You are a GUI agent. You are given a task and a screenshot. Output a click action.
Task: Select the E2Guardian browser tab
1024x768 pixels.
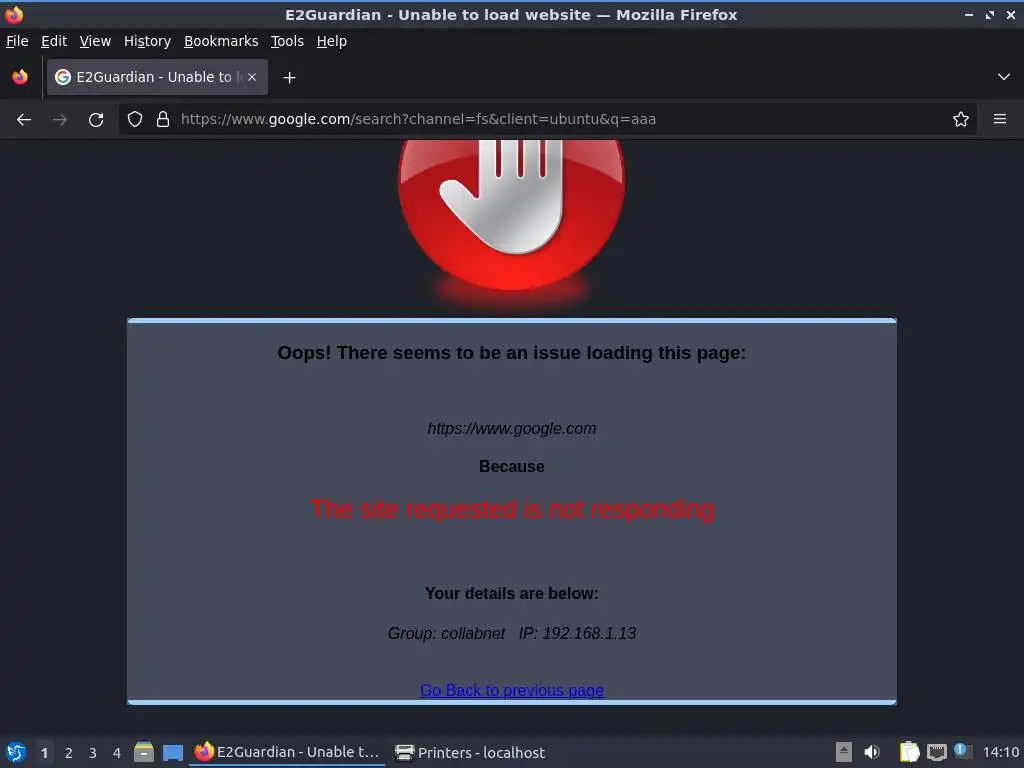[157, 77]
